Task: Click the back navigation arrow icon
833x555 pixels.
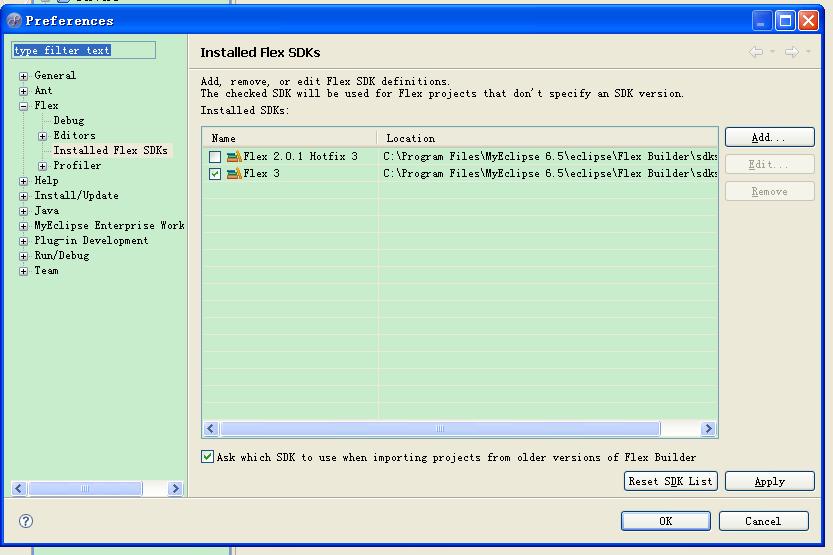Action: click(x=756, y=52)
